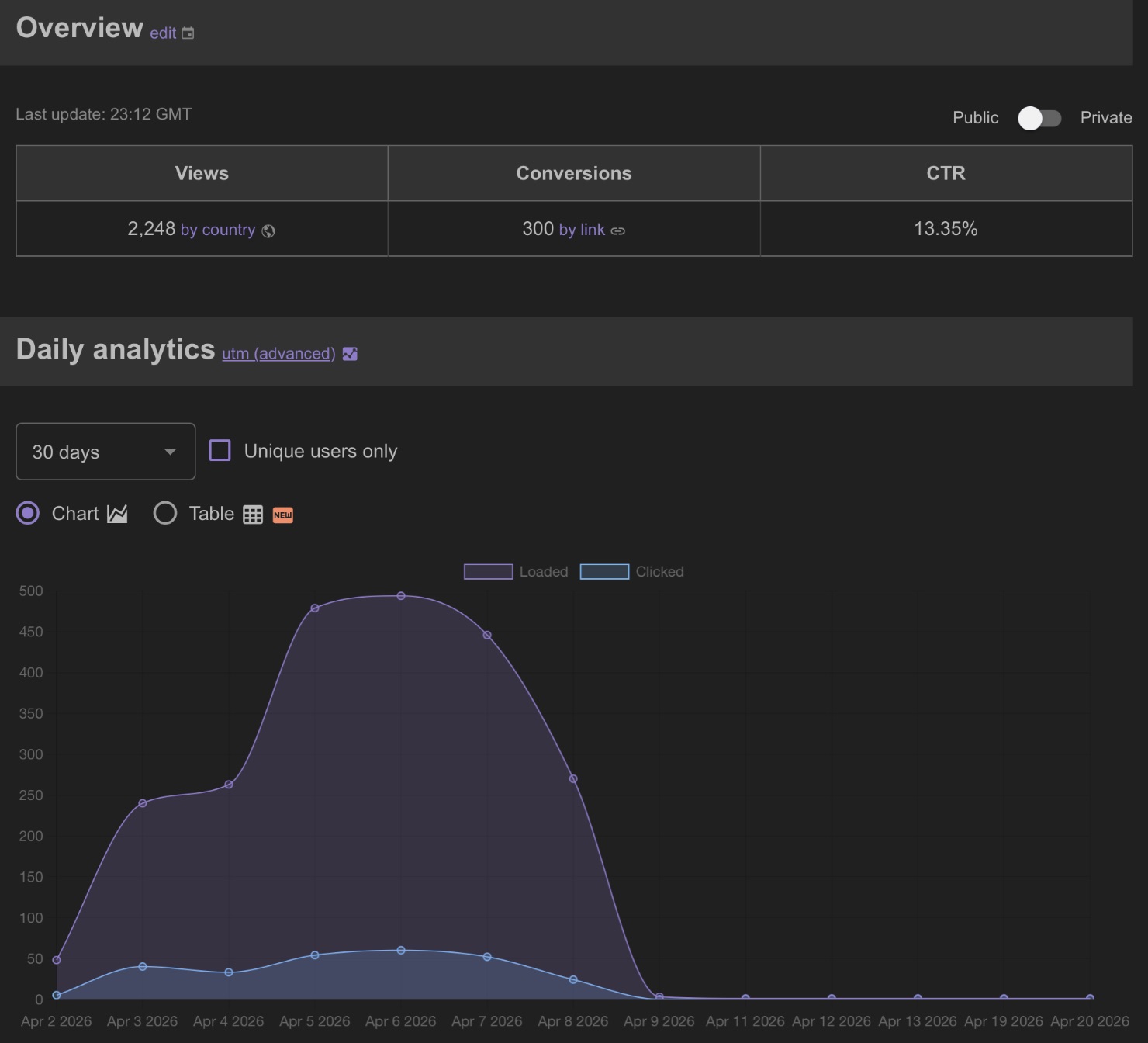1148x1043 pixels.
Task: Expand the 30 days period dropdown
Action: [x=105, y=452]
